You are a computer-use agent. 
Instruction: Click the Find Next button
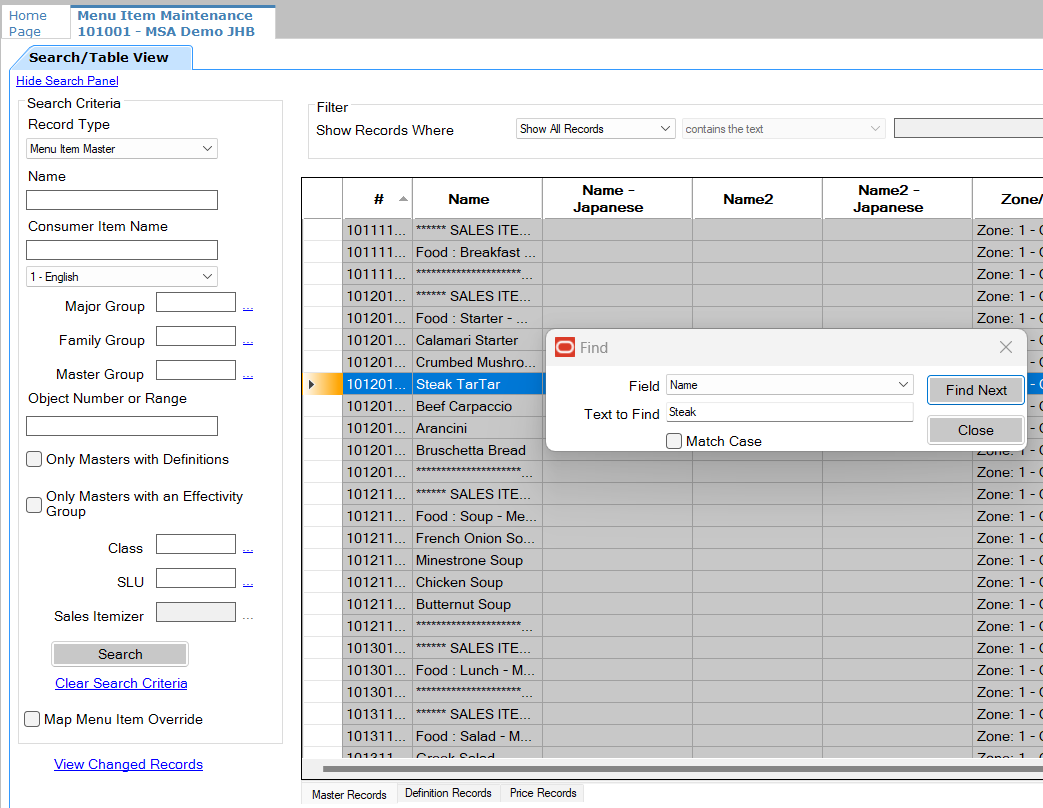975,390
